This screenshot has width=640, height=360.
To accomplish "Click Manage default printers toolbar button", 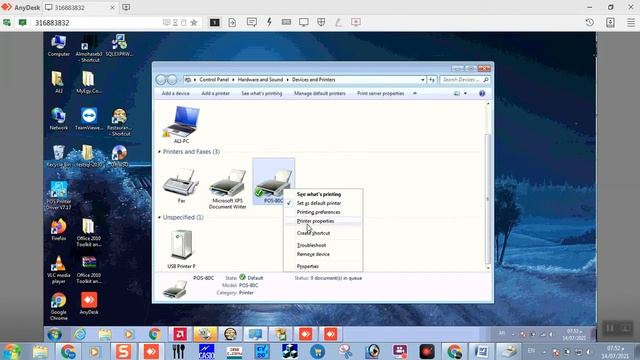I will [x=320, y=93].
